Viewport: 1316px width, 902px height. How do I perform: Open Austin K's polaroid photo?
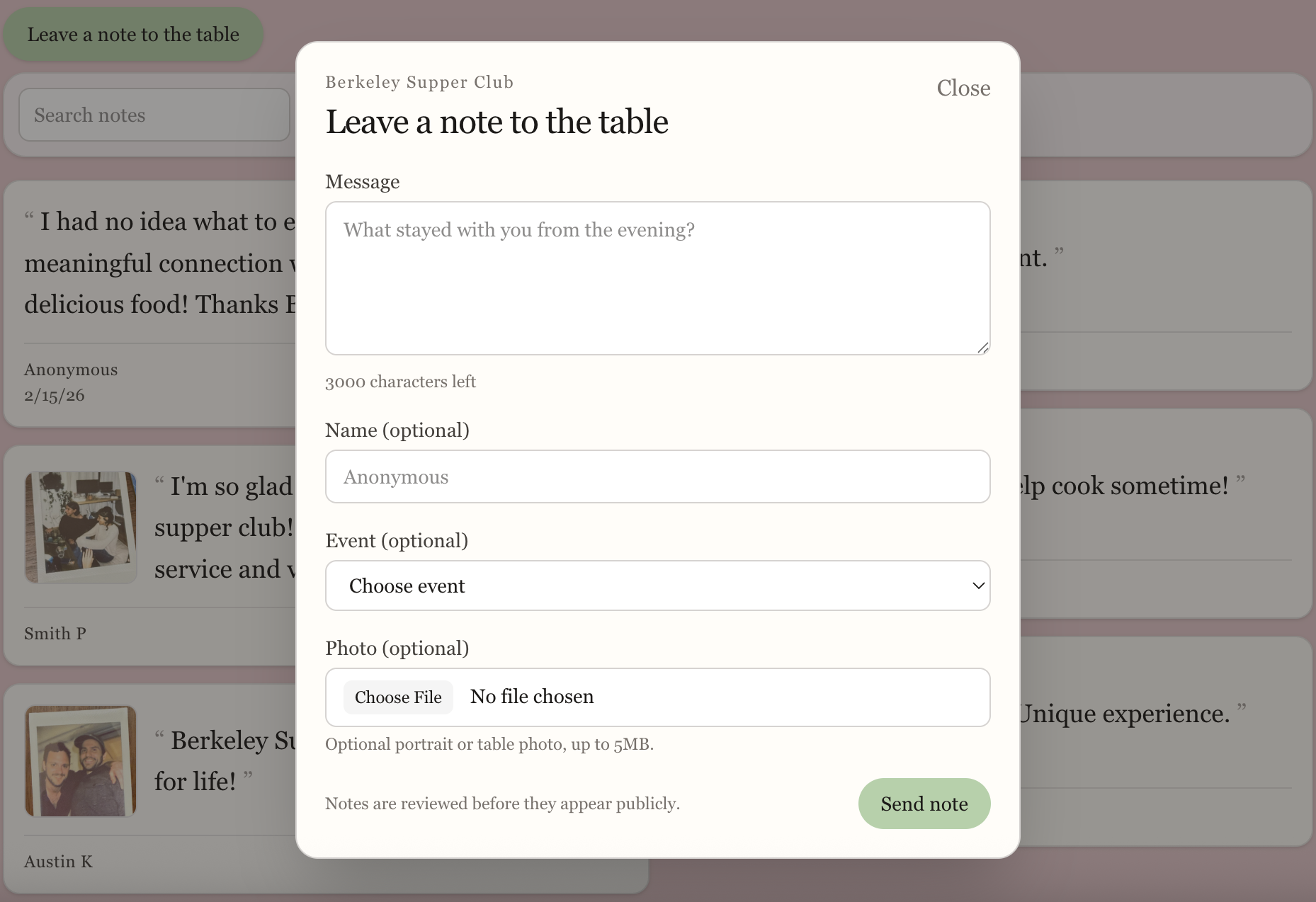coord(81,760)
